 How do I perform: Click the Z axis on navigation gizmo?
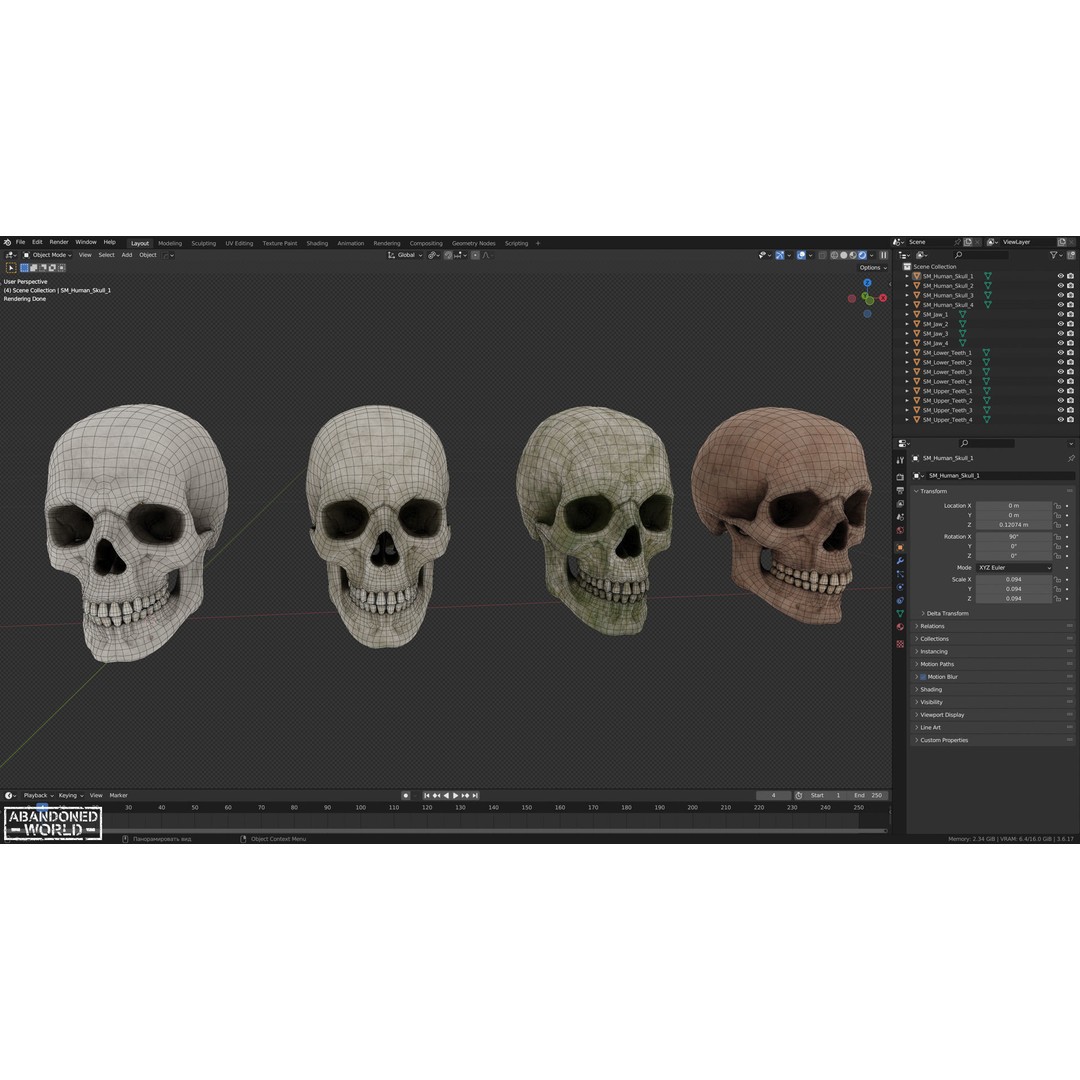tap(867, 283)
